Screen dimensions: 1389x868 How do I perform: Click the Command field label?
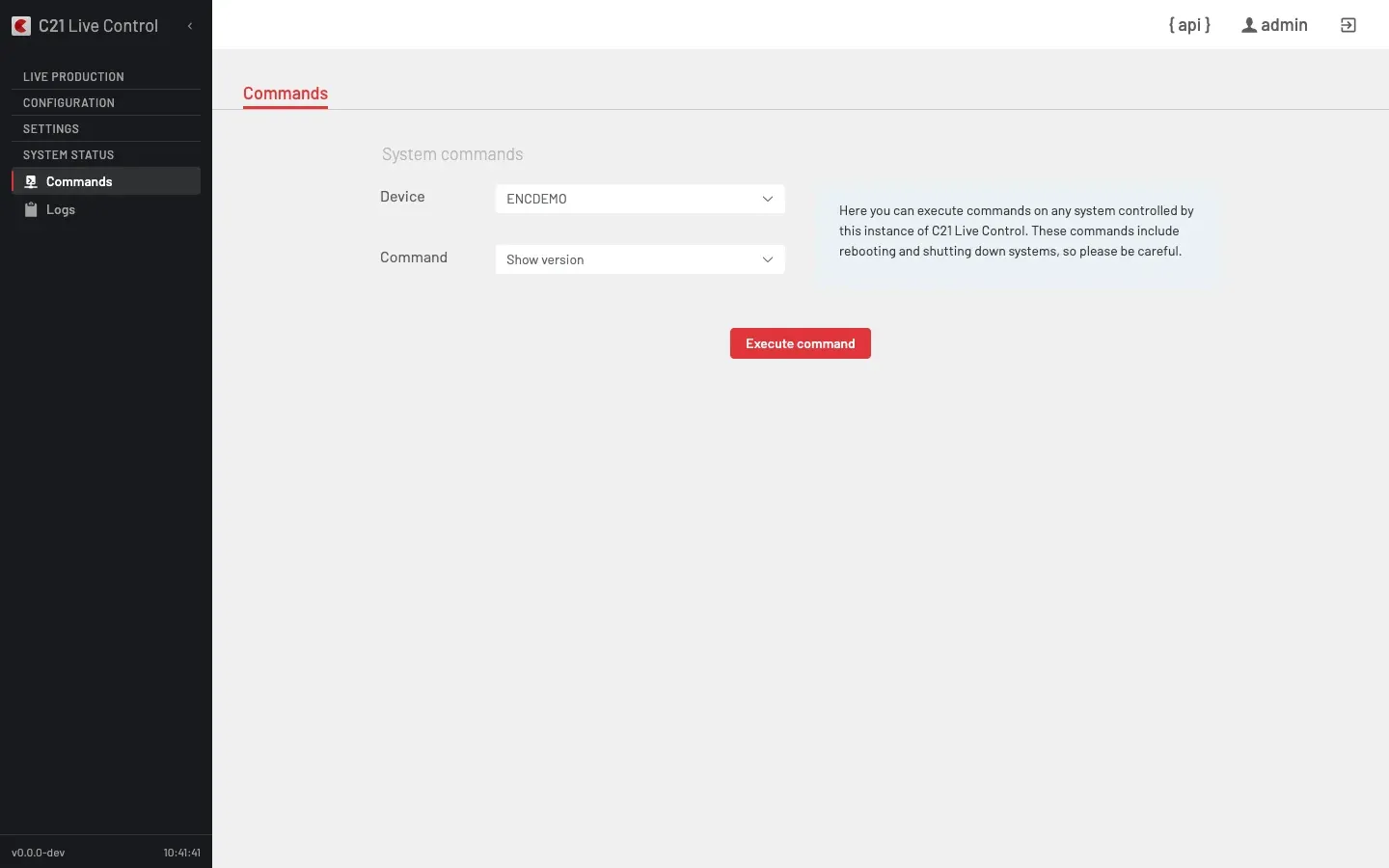414,258
